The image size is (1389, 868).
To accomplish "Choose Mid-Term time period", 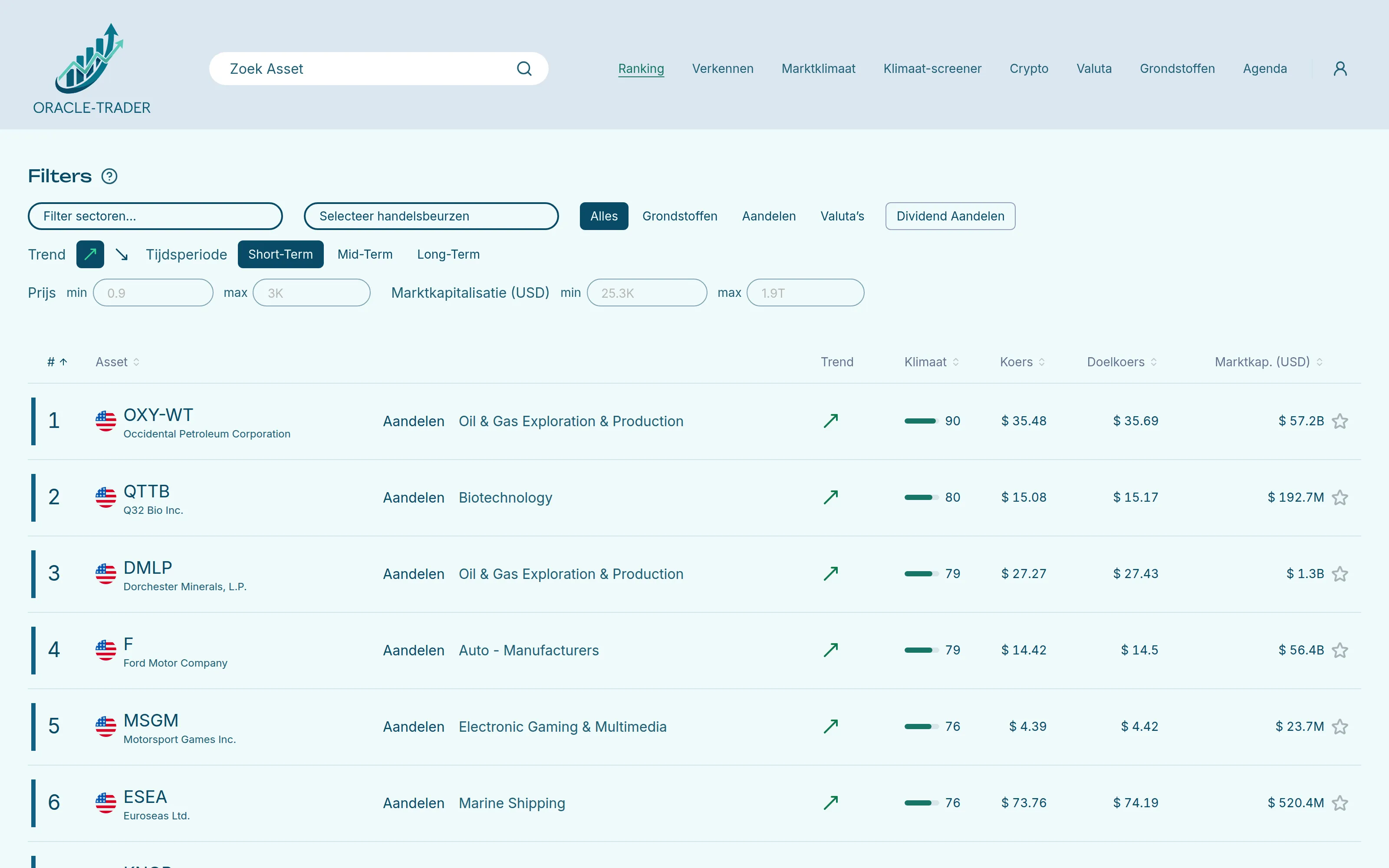I will [365, 254].
